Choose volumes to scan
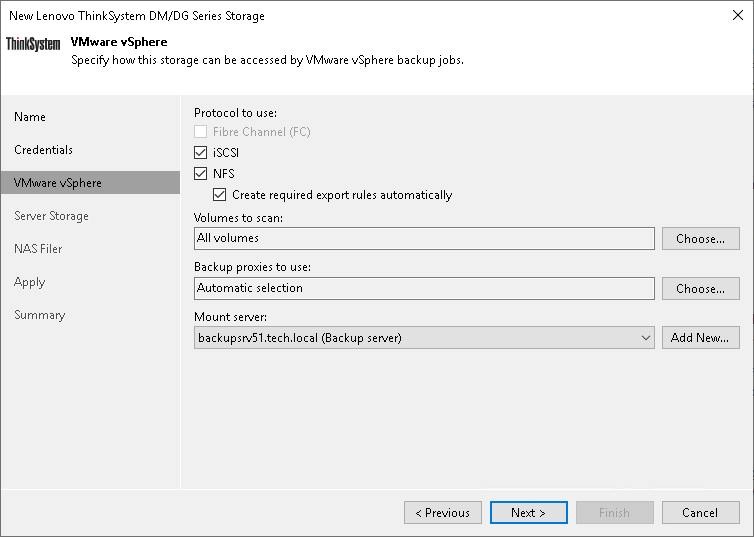The width and height of the screenshot is (754, 537). [701, 238]
